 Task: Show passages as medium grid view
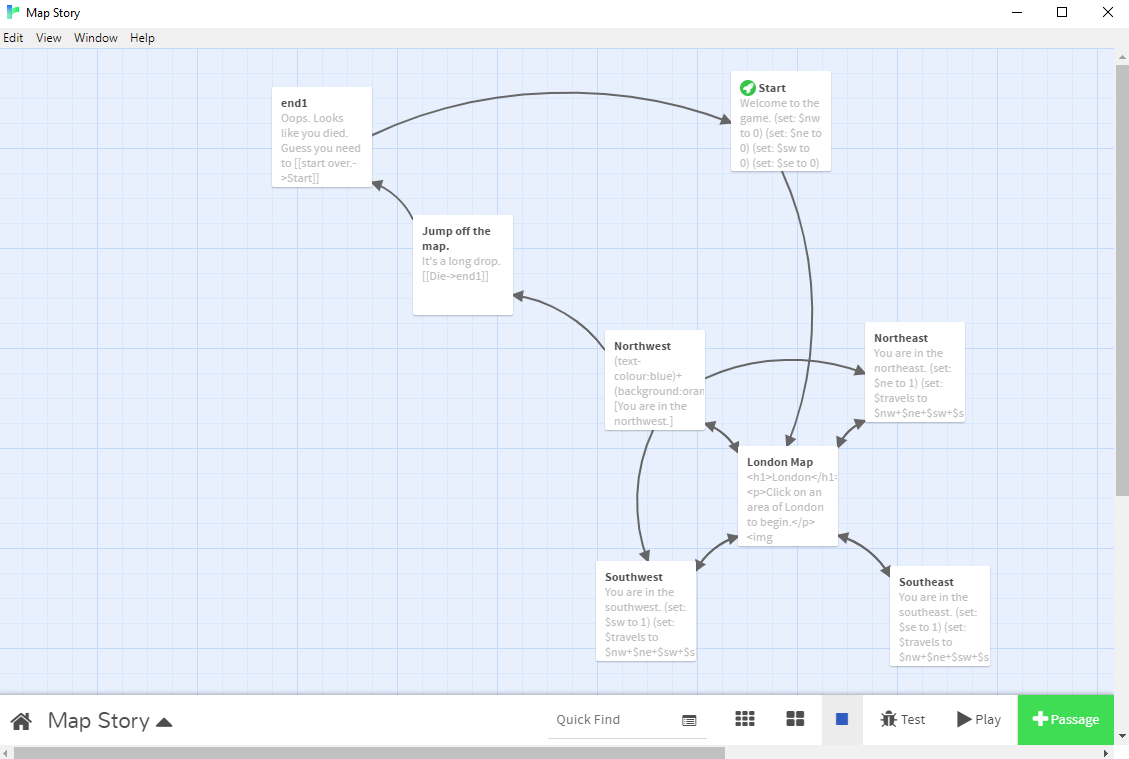click(795, 719)
